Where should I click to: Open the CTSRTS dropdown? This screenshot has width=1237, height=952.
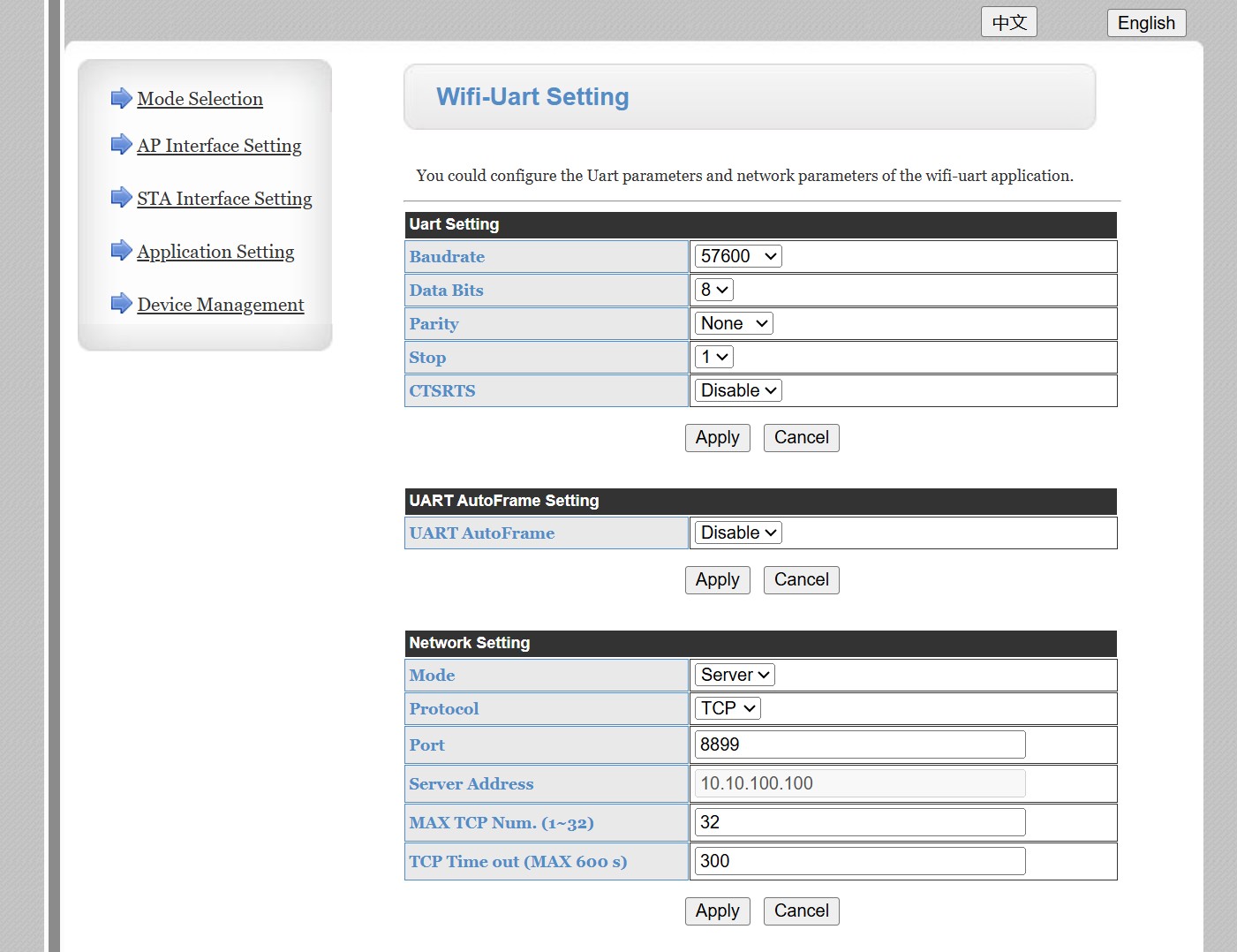[x=737, y=390]
